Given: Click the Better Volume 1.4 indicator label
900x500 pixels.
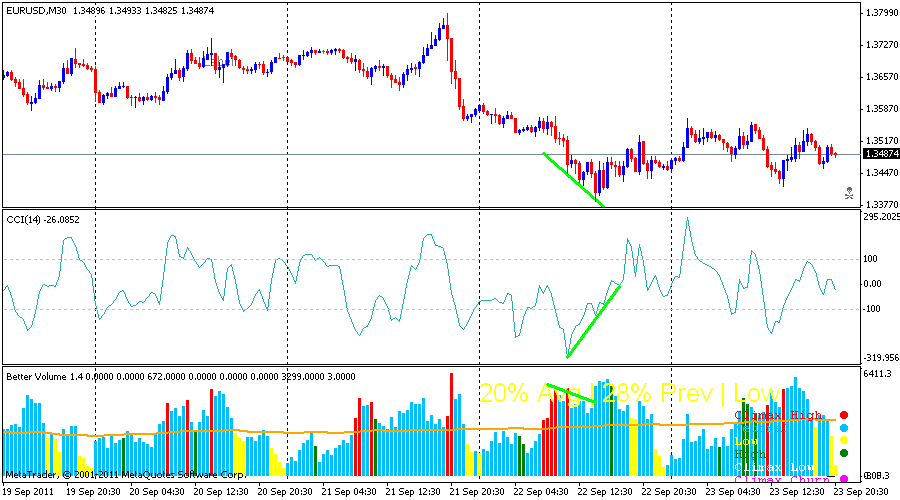Looking at the screenshot, I should [40, 377].
